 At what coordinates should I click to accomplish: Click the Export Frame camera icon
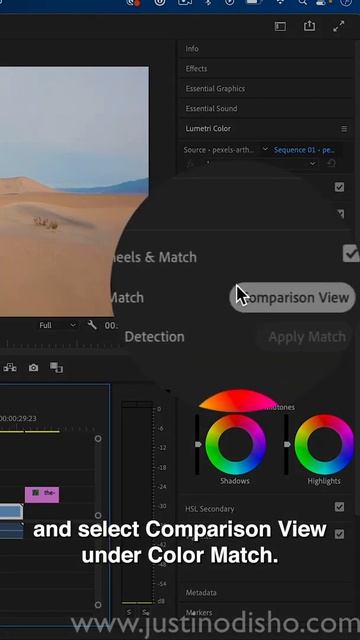coord(33,368)
